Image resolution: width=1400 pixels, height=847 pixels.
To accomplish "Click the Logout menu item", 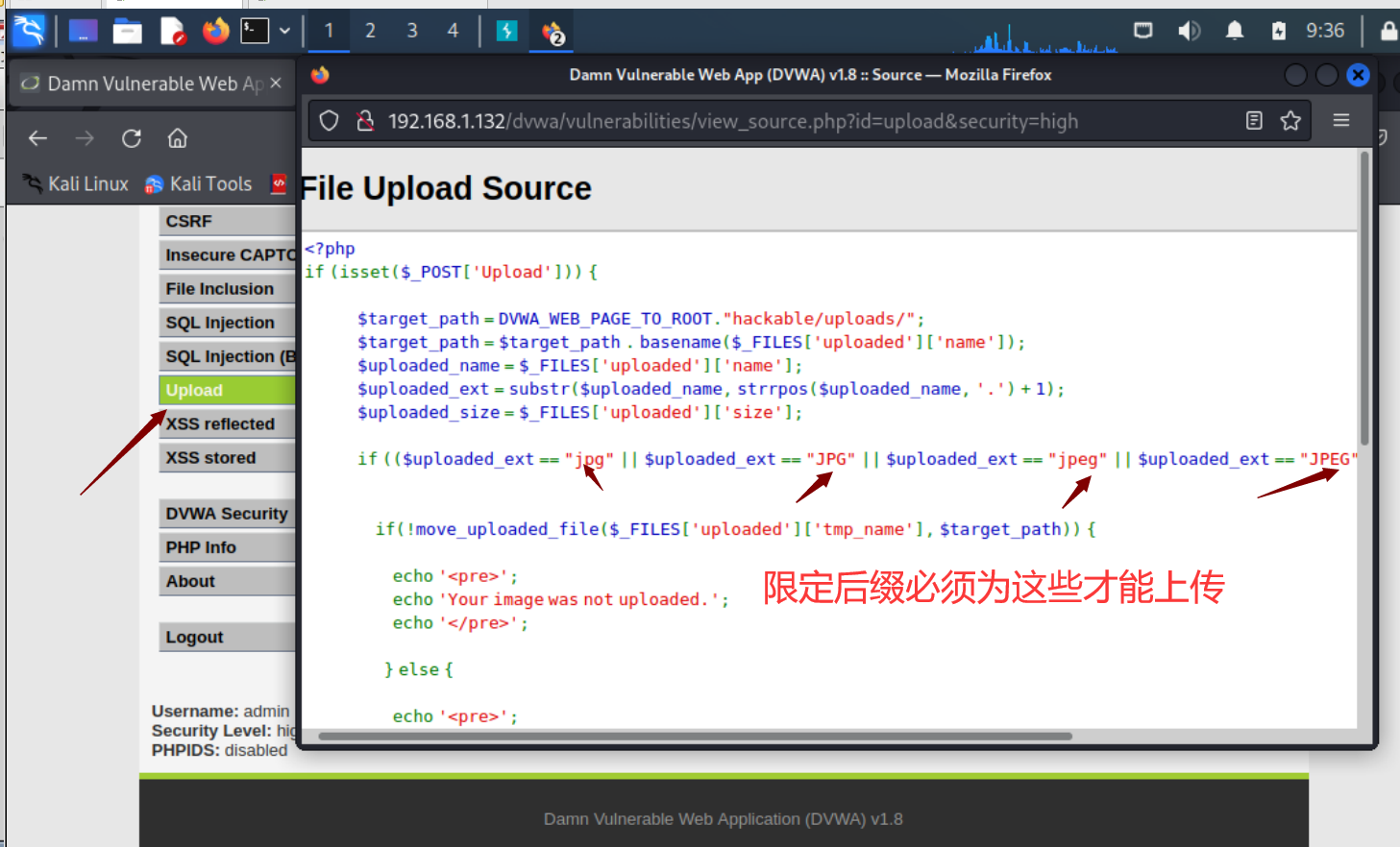I will coord(227,637).
